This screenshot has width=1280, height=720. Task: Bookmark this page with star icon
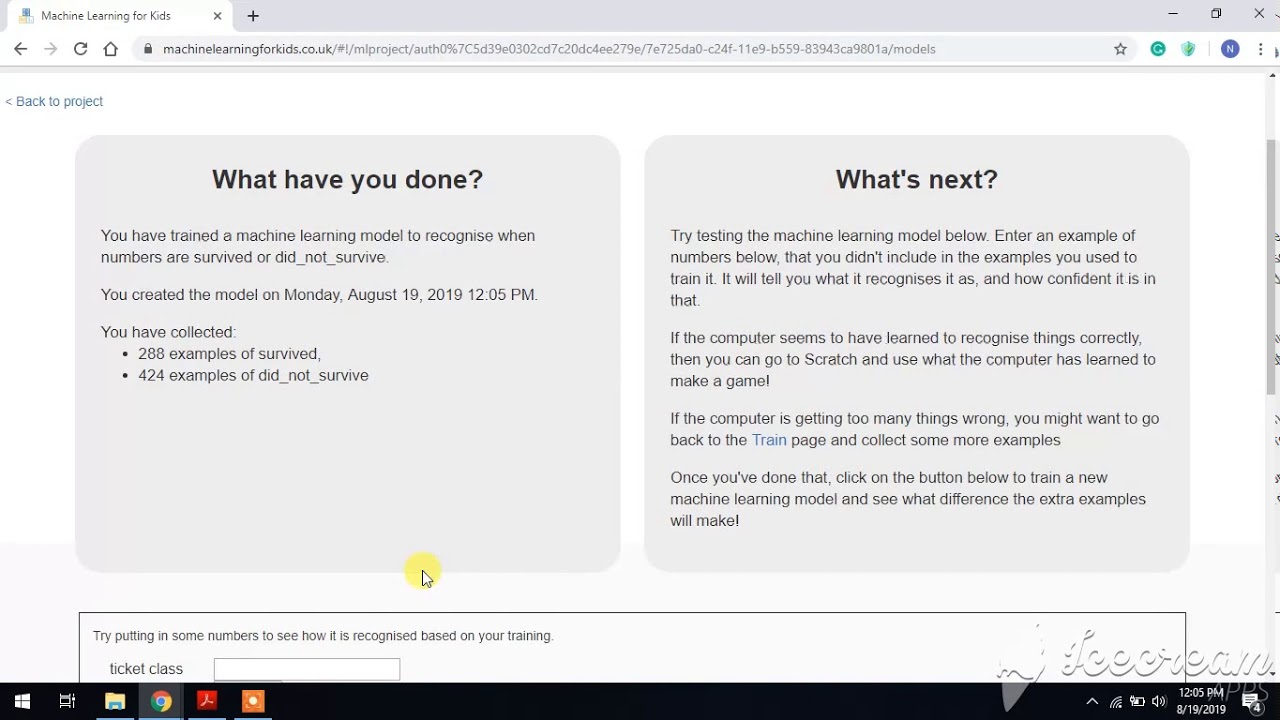(1120, 49)
